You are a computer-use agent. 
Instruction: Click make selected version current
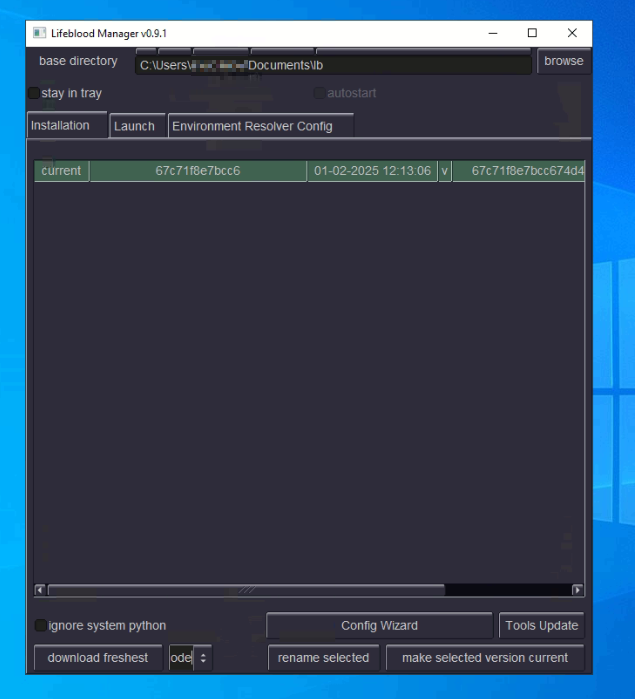click(485, 657)
